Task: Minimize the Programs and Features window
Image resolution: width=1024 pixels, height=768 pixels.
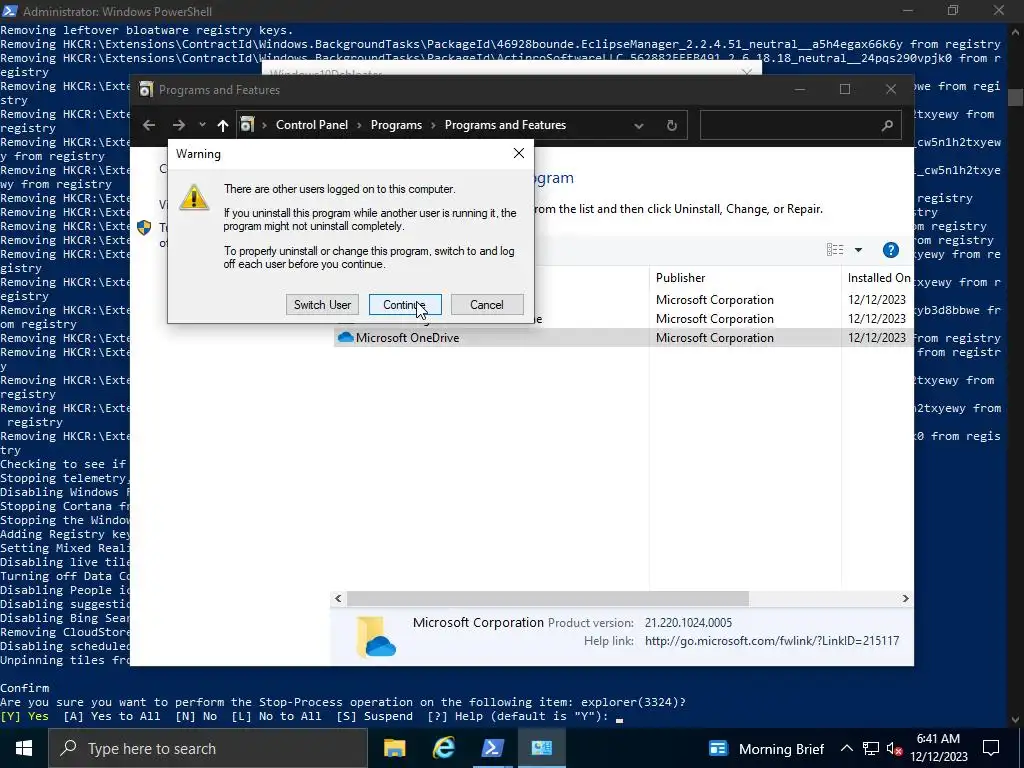Action: (799, 89)
